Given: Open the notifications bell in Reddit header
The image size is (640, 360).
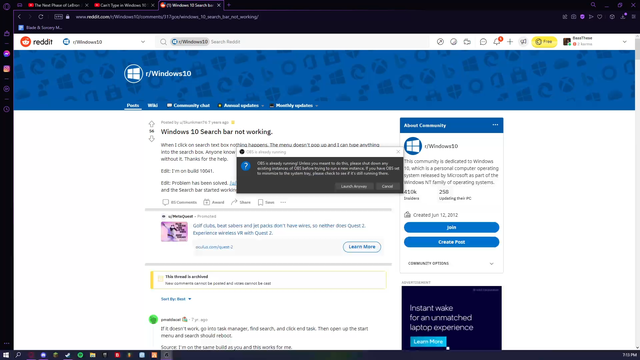Looking at the screenshot, I should coord(497,42).
